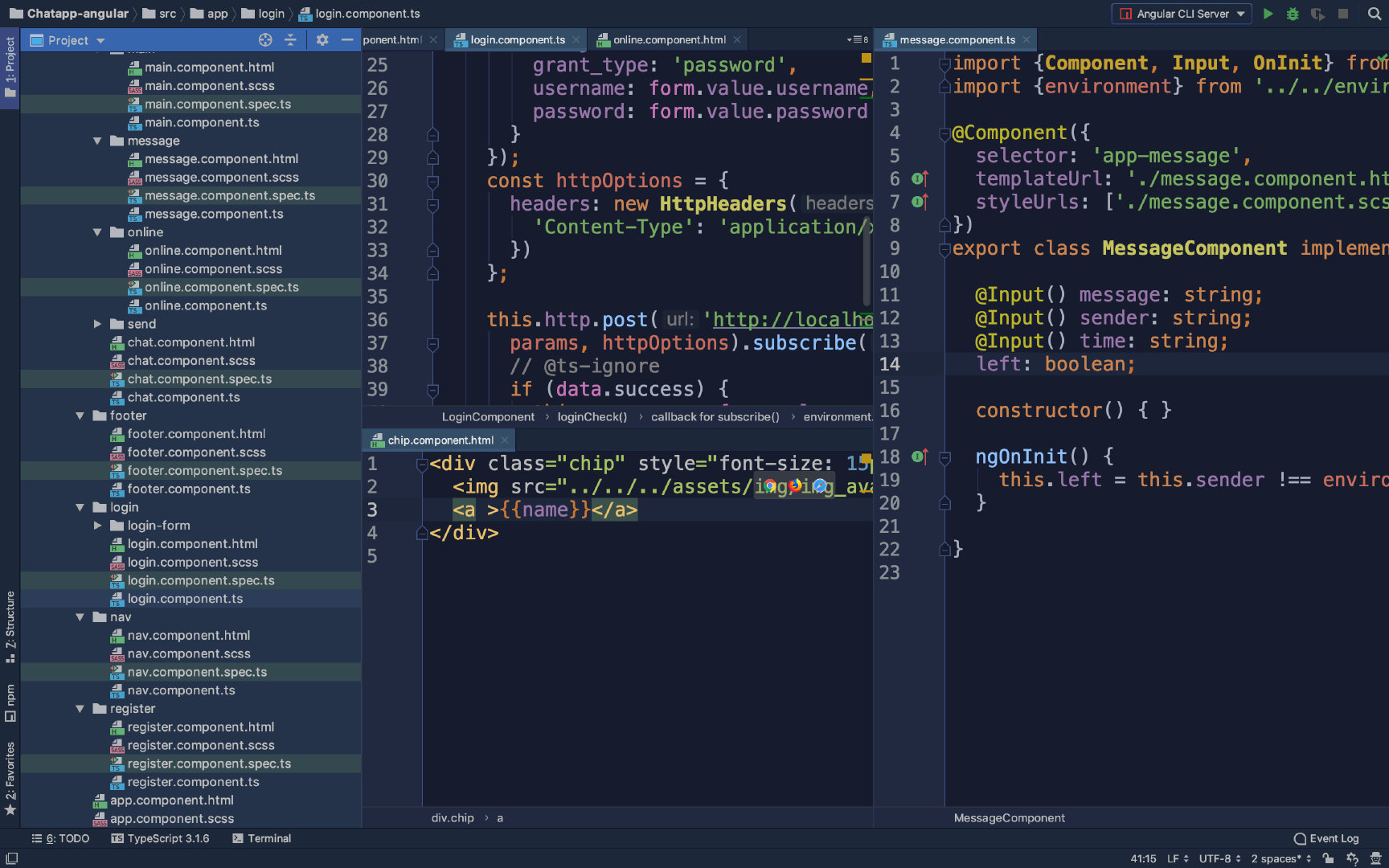The height and width of the screenshot is (868, 1389).
Task: Open nav.component.scss in project tree
Action: pyautogui.click(x=189, y=653)
